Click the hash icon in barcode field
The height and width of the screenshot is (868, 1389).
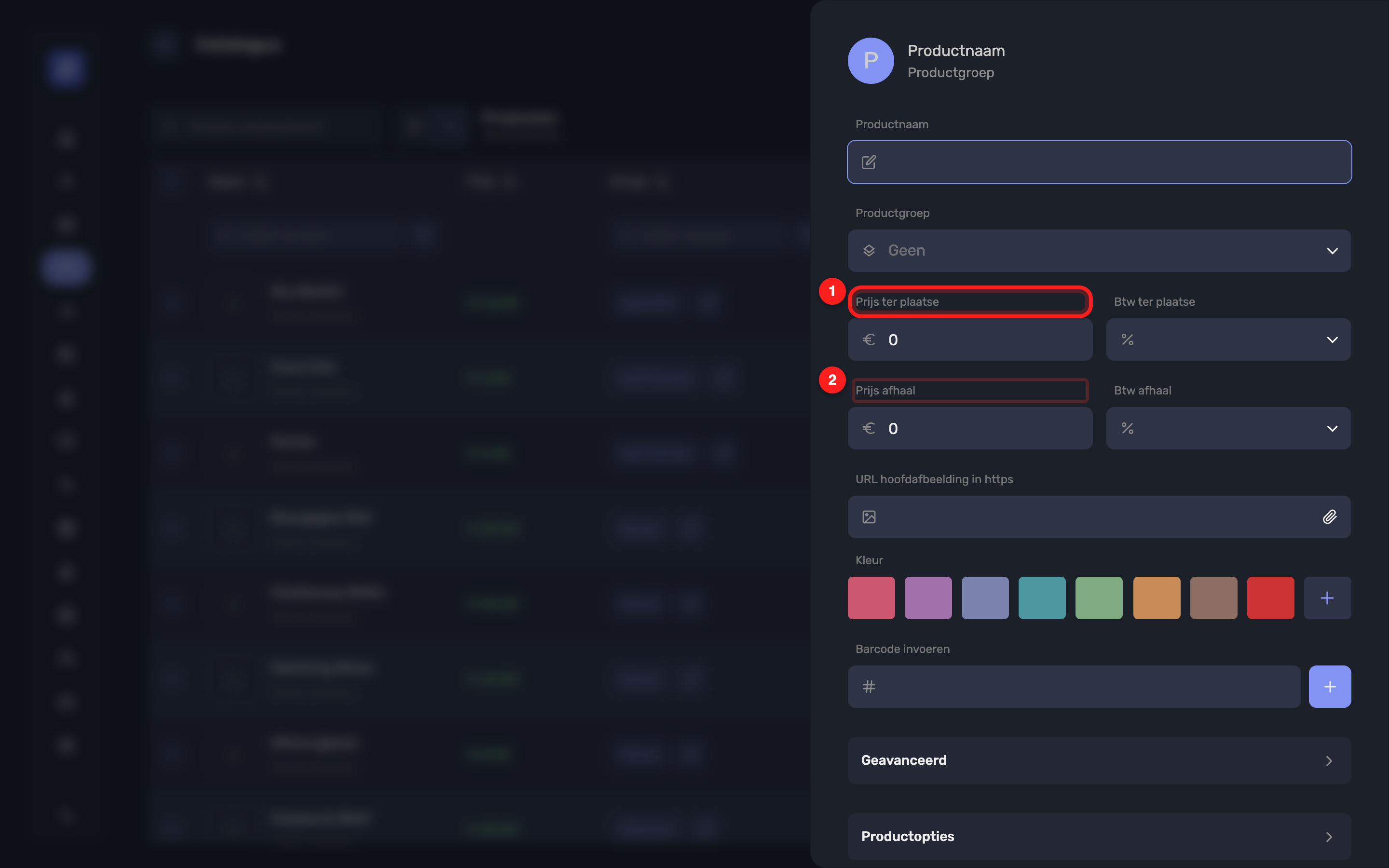[x=869, y=687]
